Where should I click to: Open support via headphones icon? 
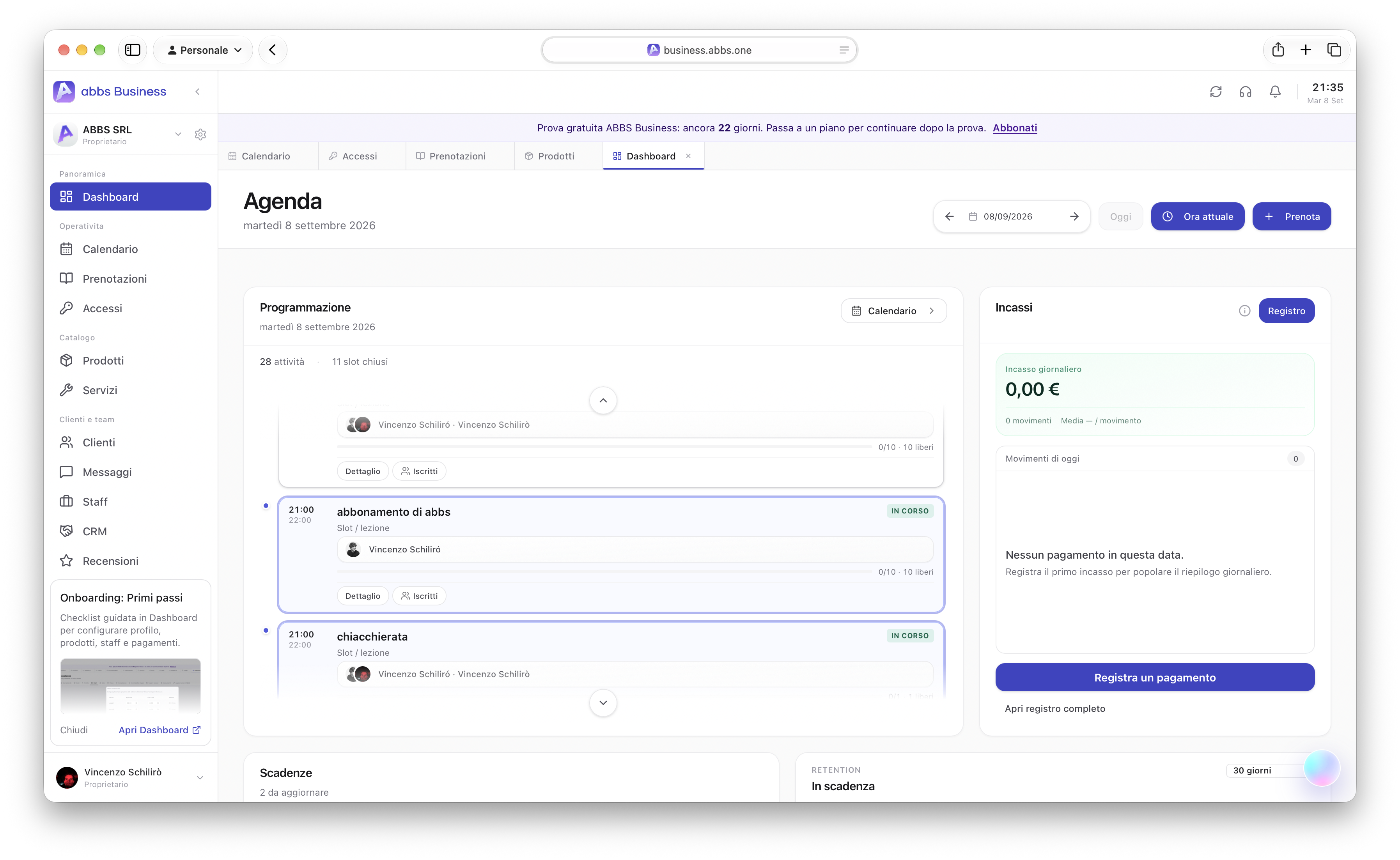pyautogui.click(x=1245, y=92)
